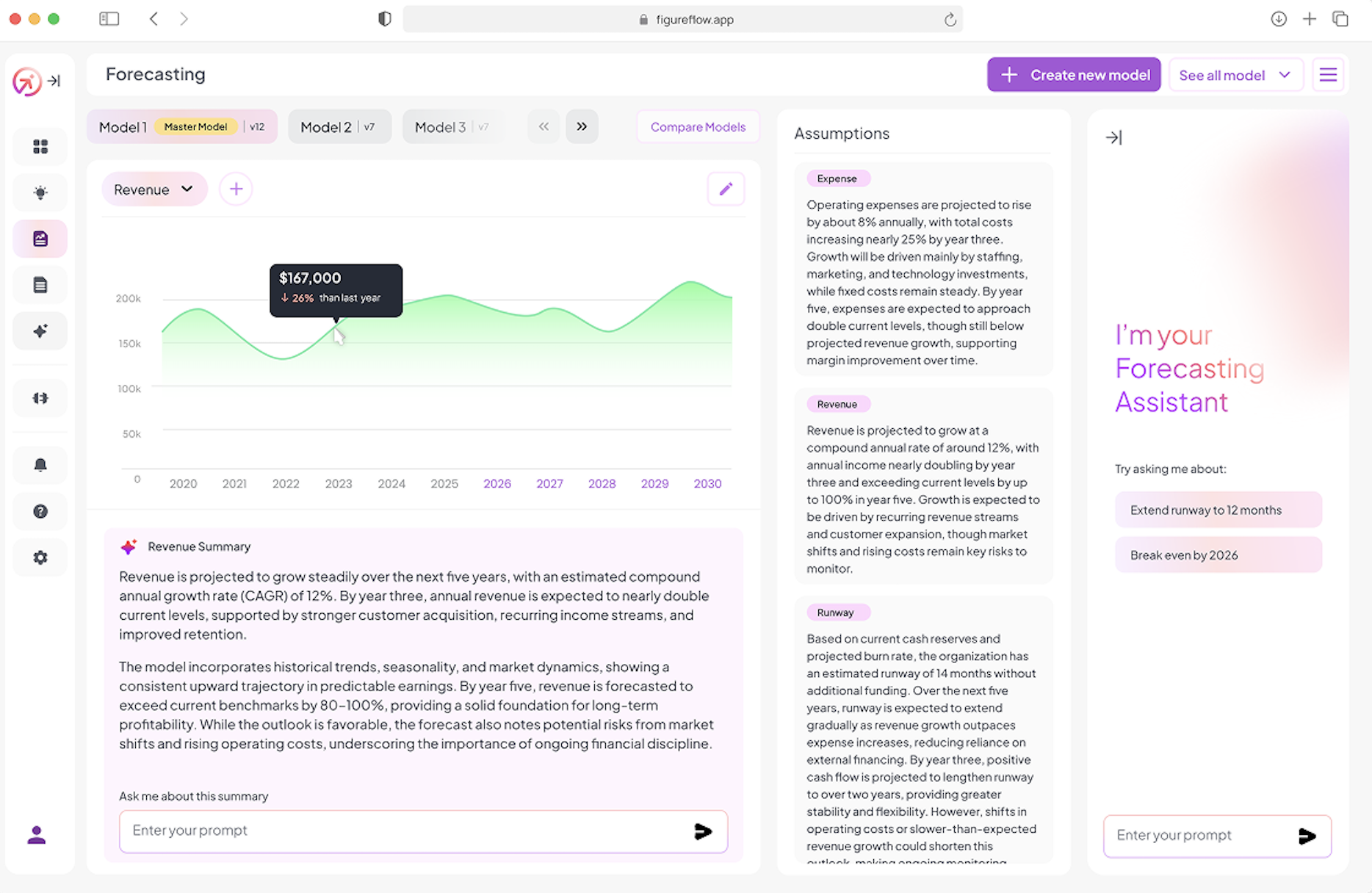Click the FigureFlow logo icon
Screen dimensions: 1372x893
coord(26,82)
